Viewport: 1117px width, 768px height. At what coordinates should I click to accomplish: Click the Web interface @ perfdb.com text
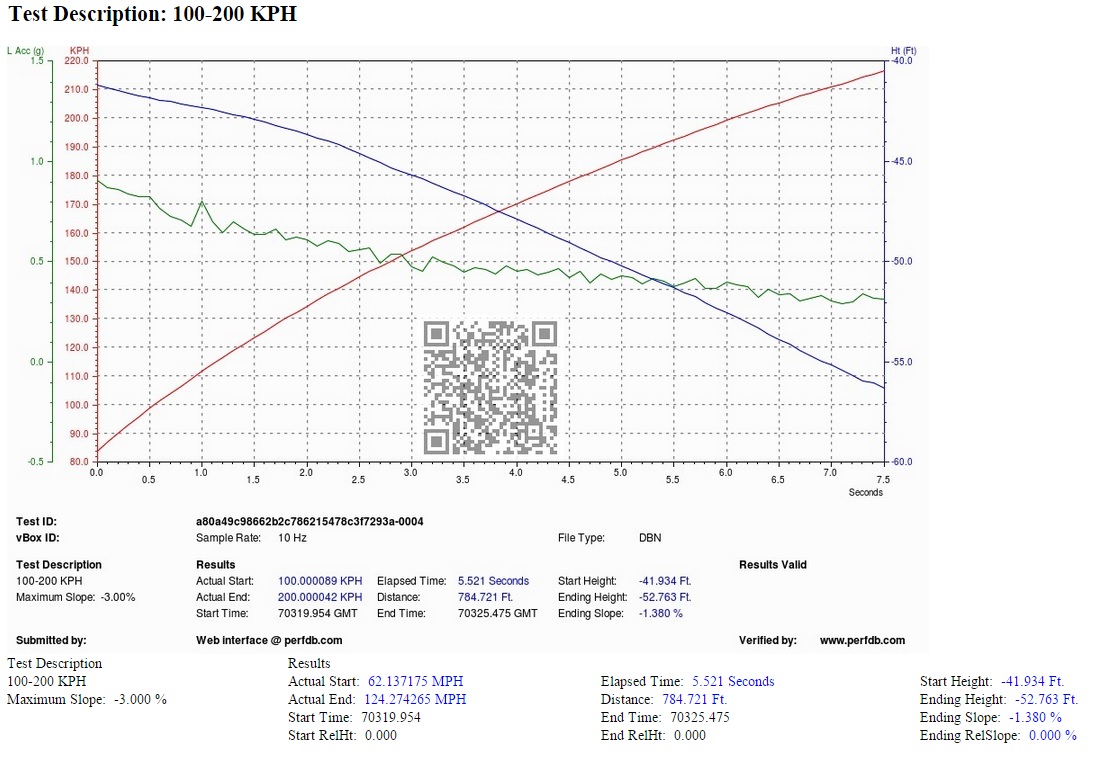269,640
